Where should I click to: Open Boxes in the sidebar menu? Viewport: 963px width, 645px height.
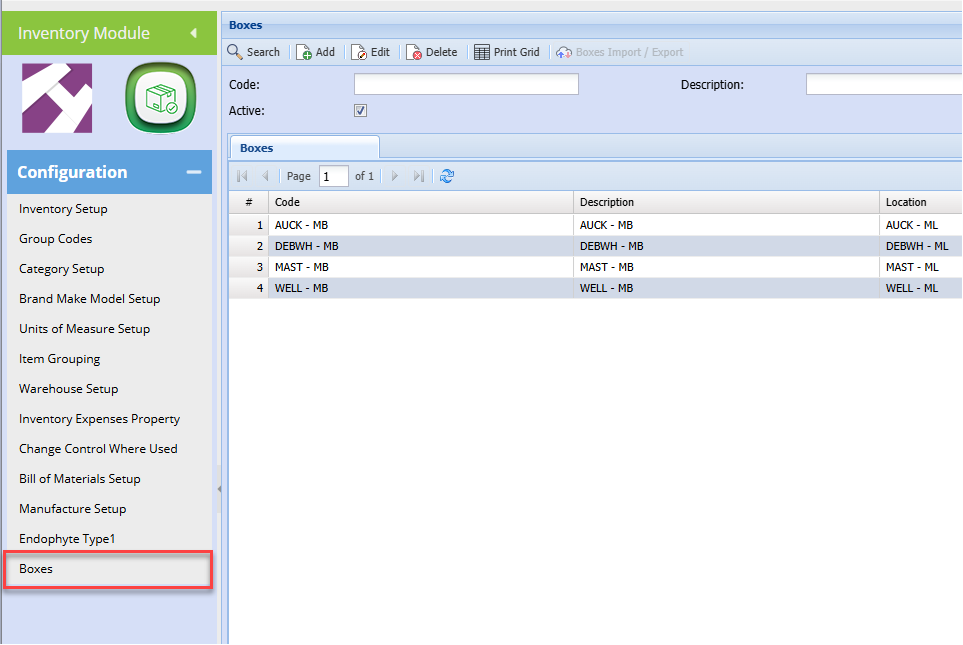[x=36, y=569]
